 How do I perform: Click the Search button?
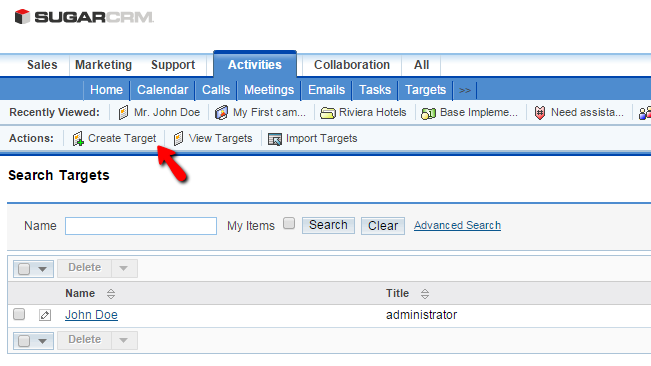tap(328, 225)
